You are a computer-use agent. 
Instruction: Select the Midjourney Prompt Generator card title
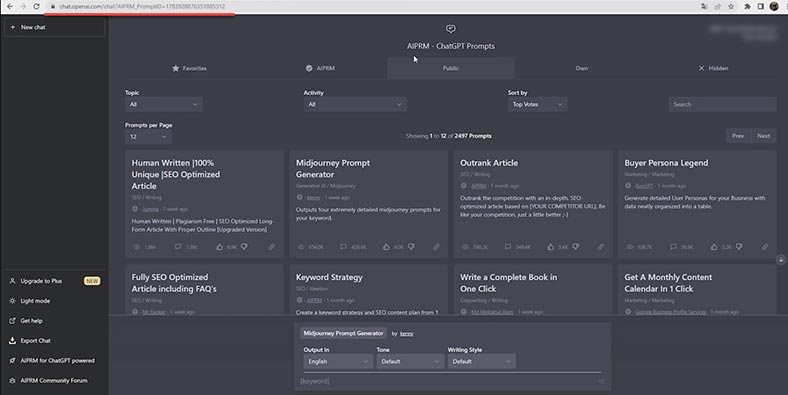[x=333, y=169]
